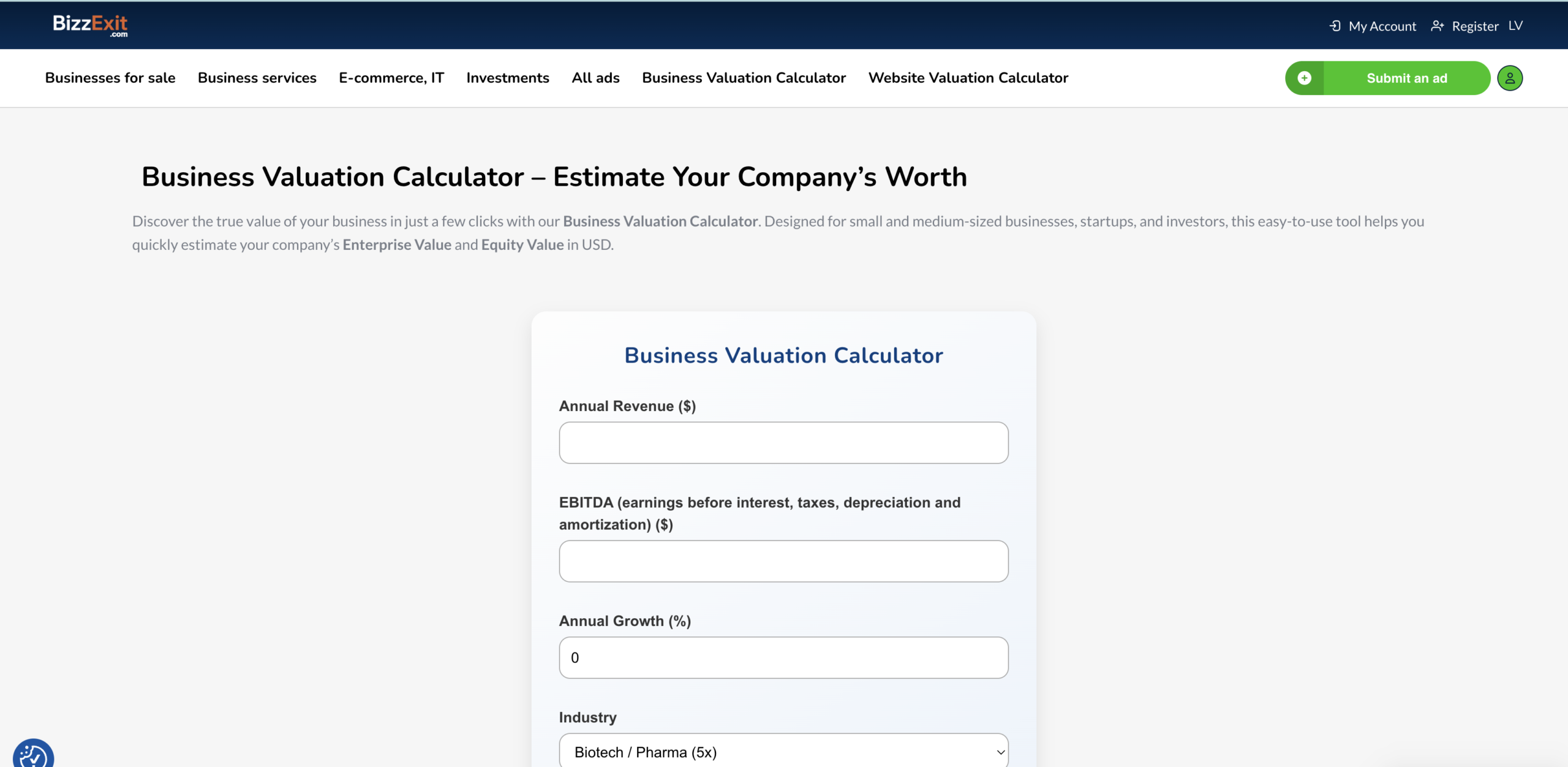Expand the Industry dropdown chevron
Viewport: 1568px width, 767px height.
(x=1000, y=752)
